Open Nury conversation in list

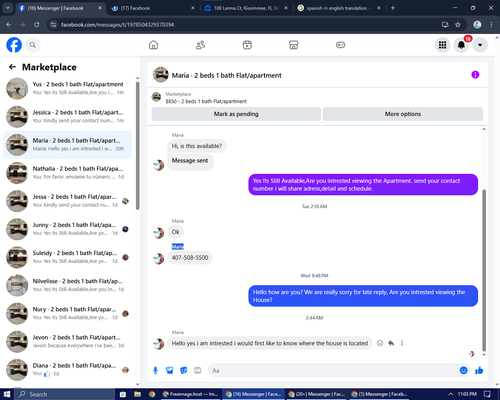tap(67, 313)
